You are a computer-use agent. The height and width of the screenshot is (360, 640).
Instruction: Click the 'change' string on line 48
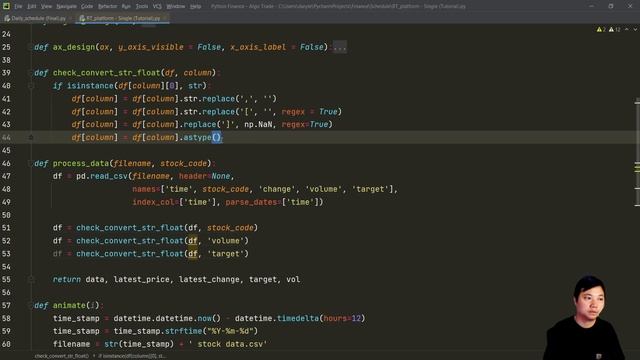tap(276, 189)
